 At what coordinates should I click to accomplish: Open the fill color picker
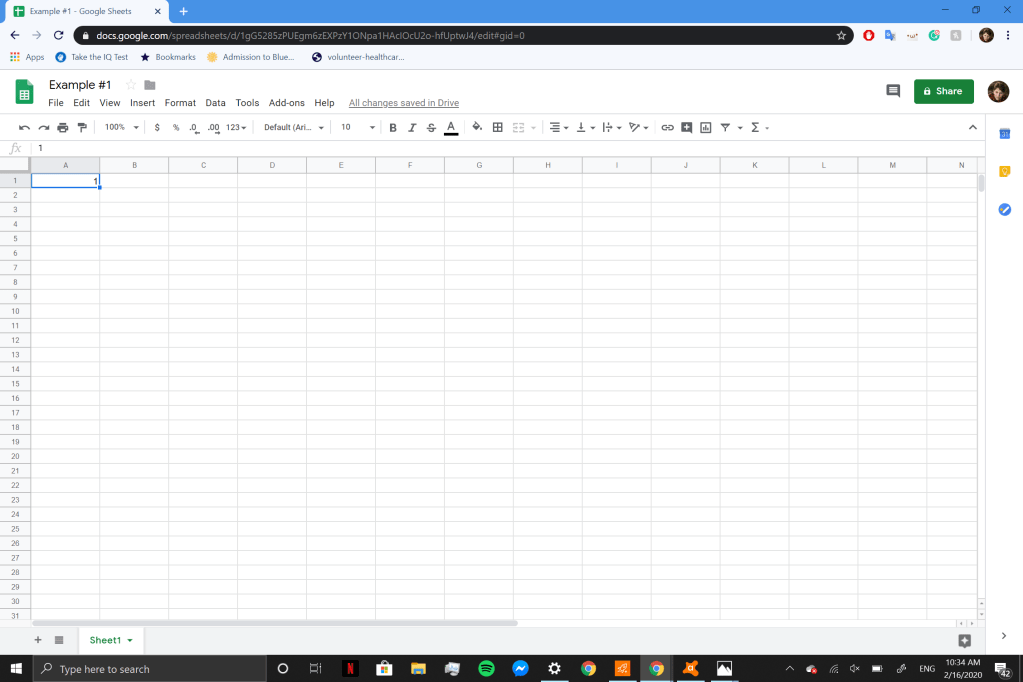click(x=477, y=128)
